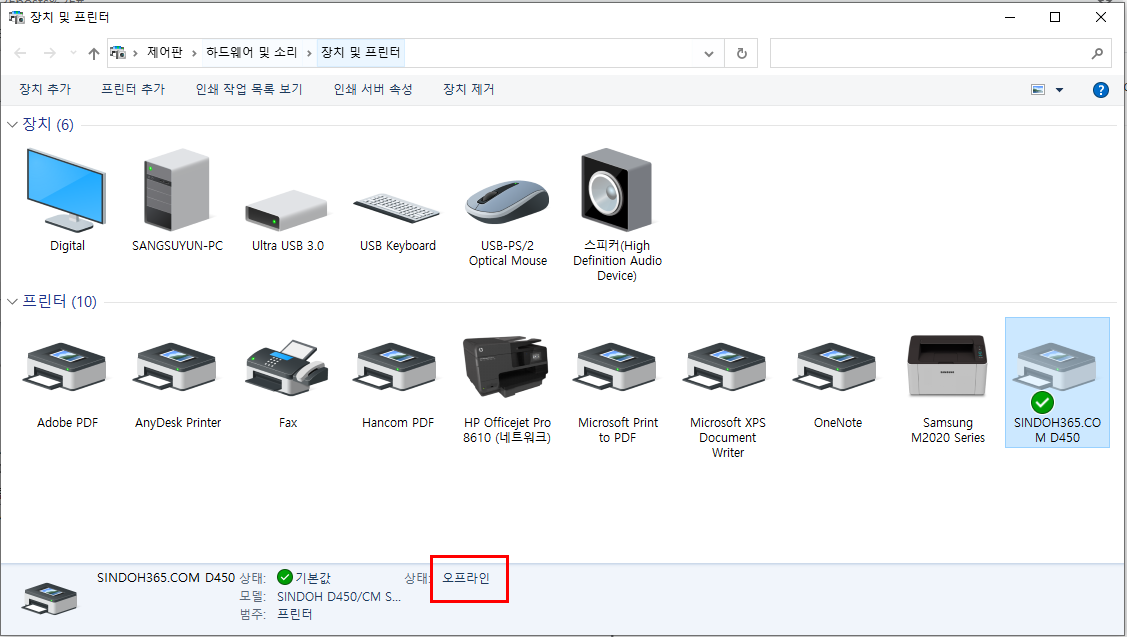This screenshot has width=1127, height=637.
Task: Click 프린터 추가 in command bar
Action: pos(133,89)
